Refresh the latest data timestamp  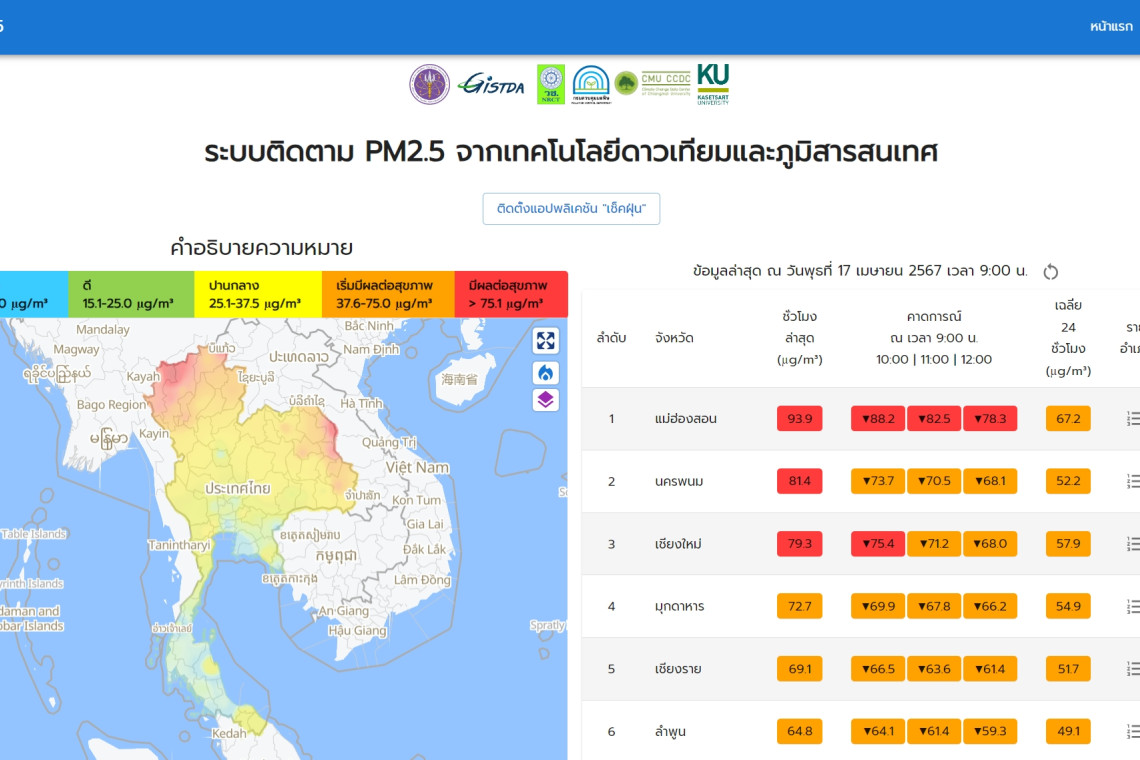(x=1050, y=272)
